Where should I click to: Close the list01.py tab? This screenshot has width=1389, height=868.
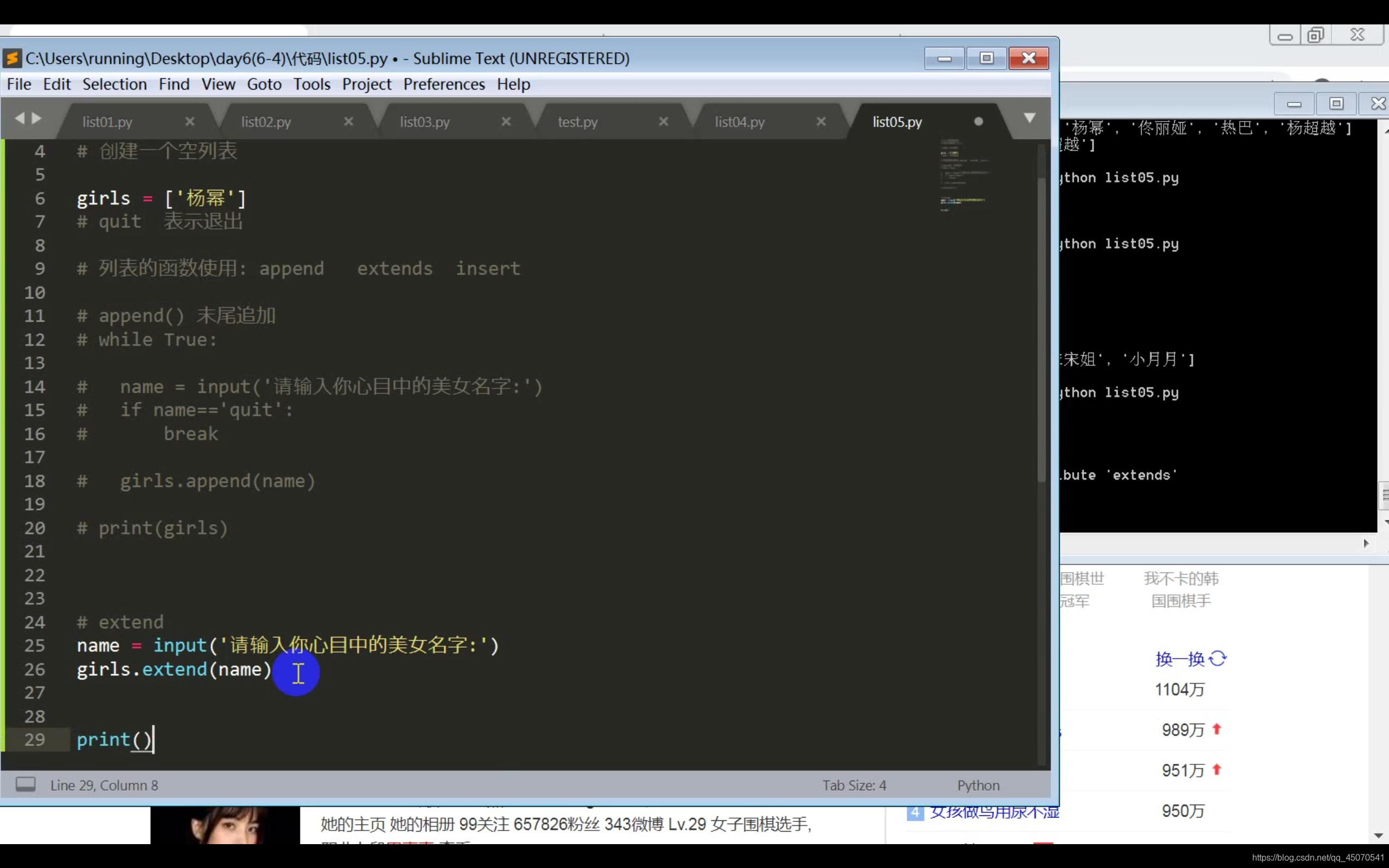tap(190, 122)
